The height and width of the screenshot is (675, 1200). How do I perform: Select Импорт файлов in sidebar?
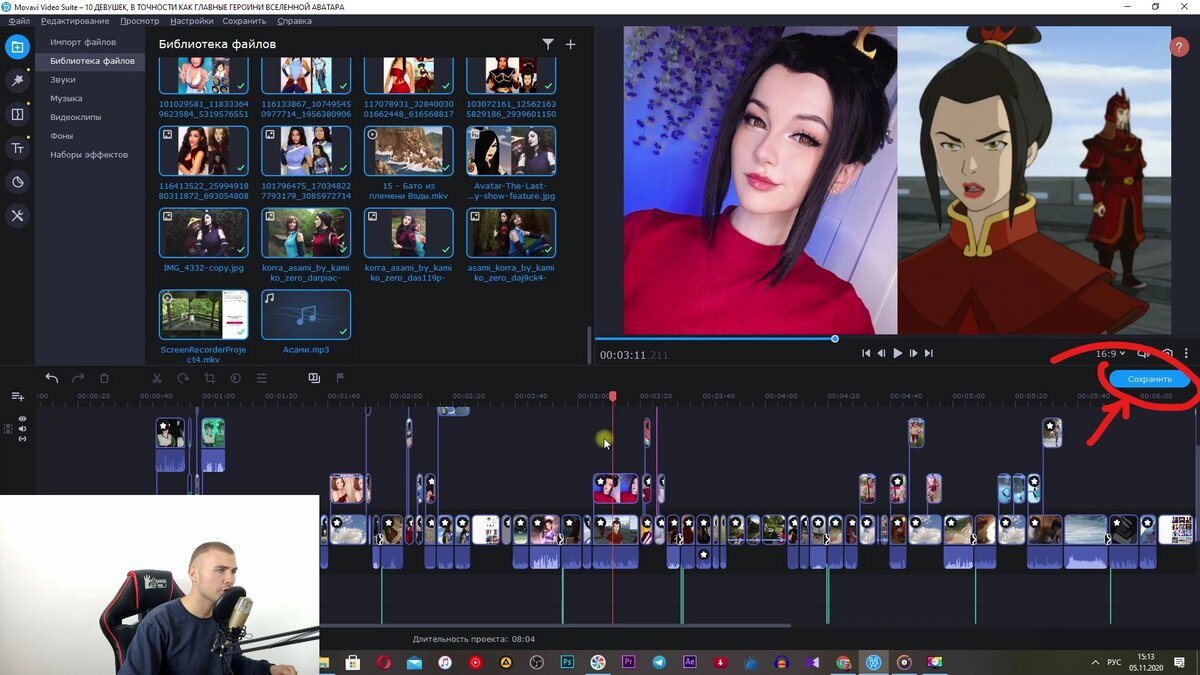(83, 42)
